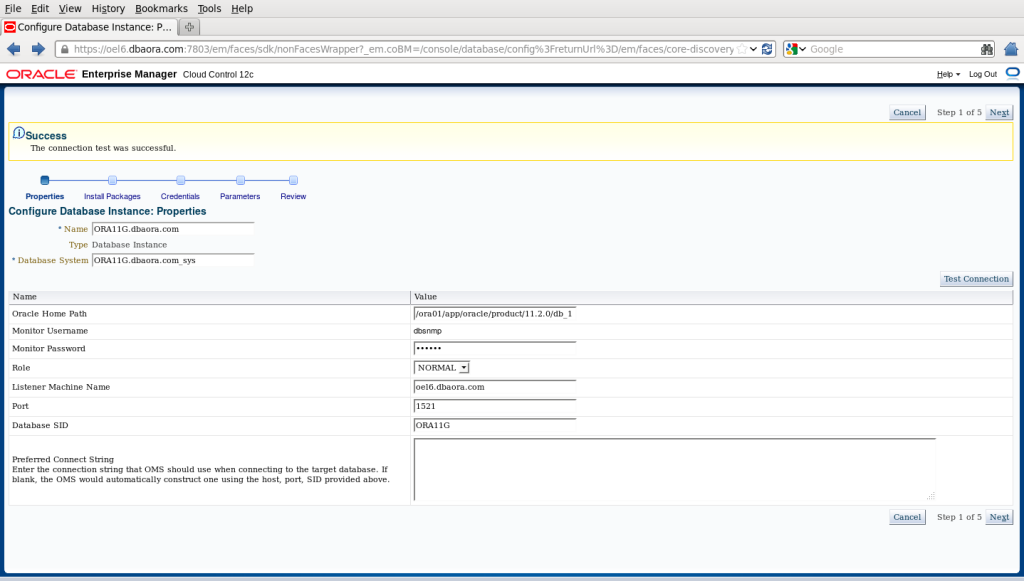
Task: Click the Preferred Connect String text area
Action: [x=675, y=469]
